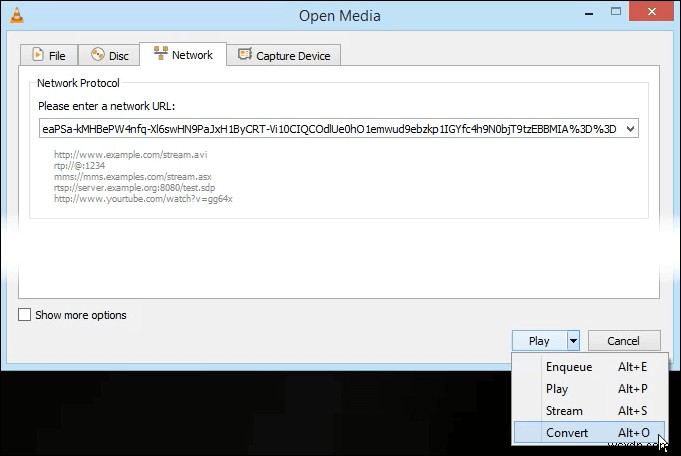Select Convert from the dropdown menu
The width and height of the screenshot is (681, 456).
pos(589,433)
